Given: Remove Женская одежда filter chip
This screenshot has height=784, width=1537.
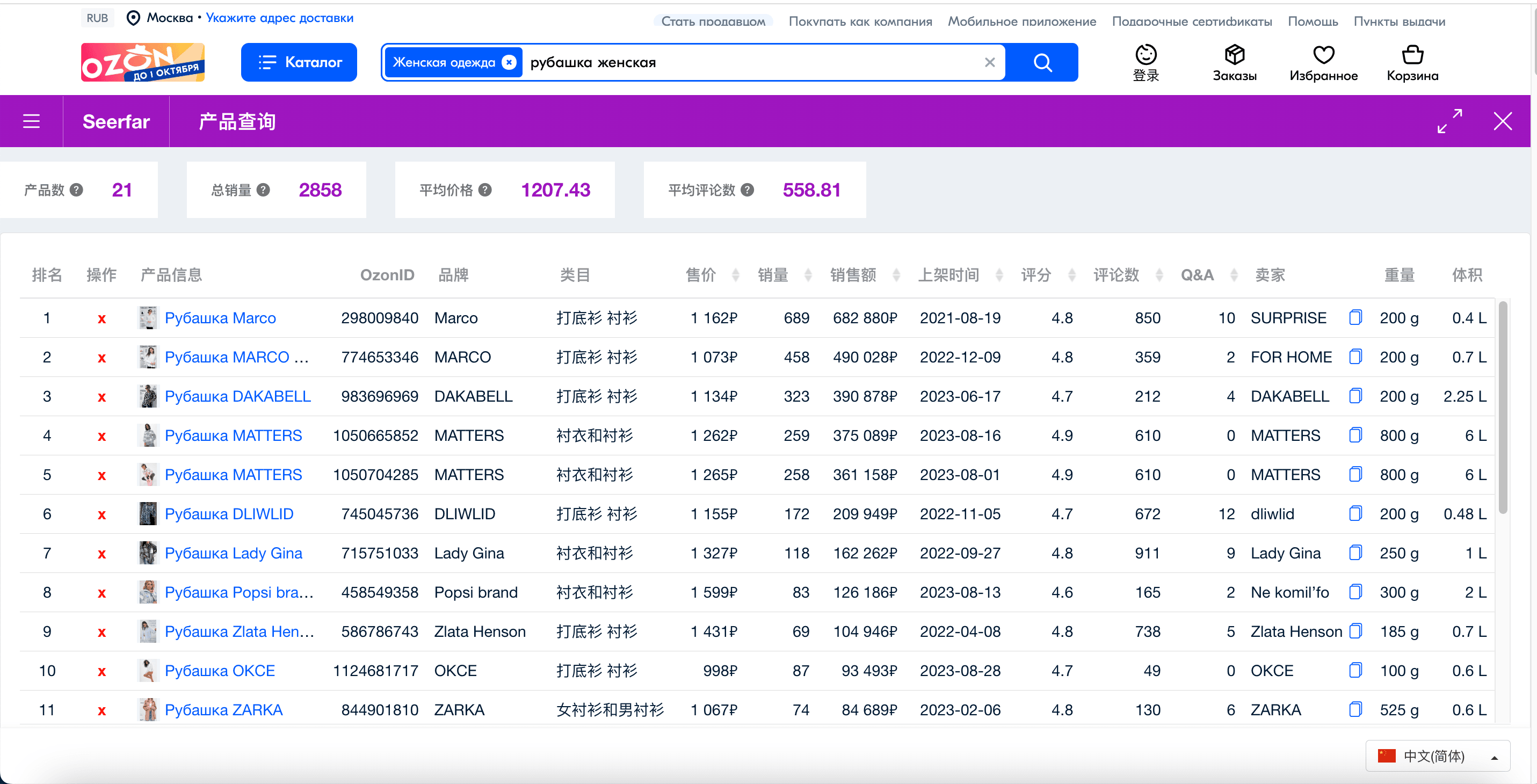Looking at the screenshot, I should coord(509,62).
